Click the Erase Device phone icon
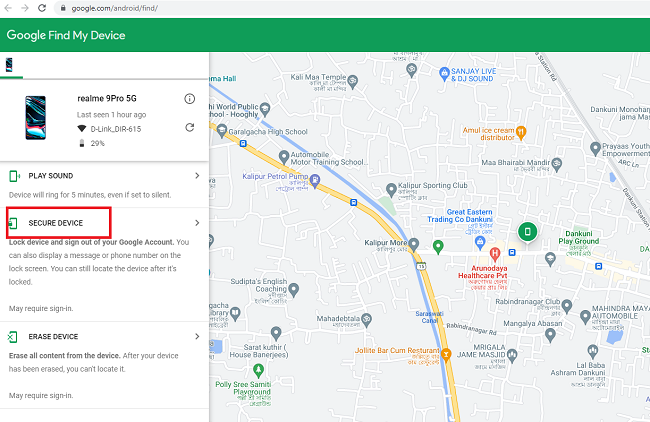The height and width of the screenshot is (422, 650). point(12,337)
